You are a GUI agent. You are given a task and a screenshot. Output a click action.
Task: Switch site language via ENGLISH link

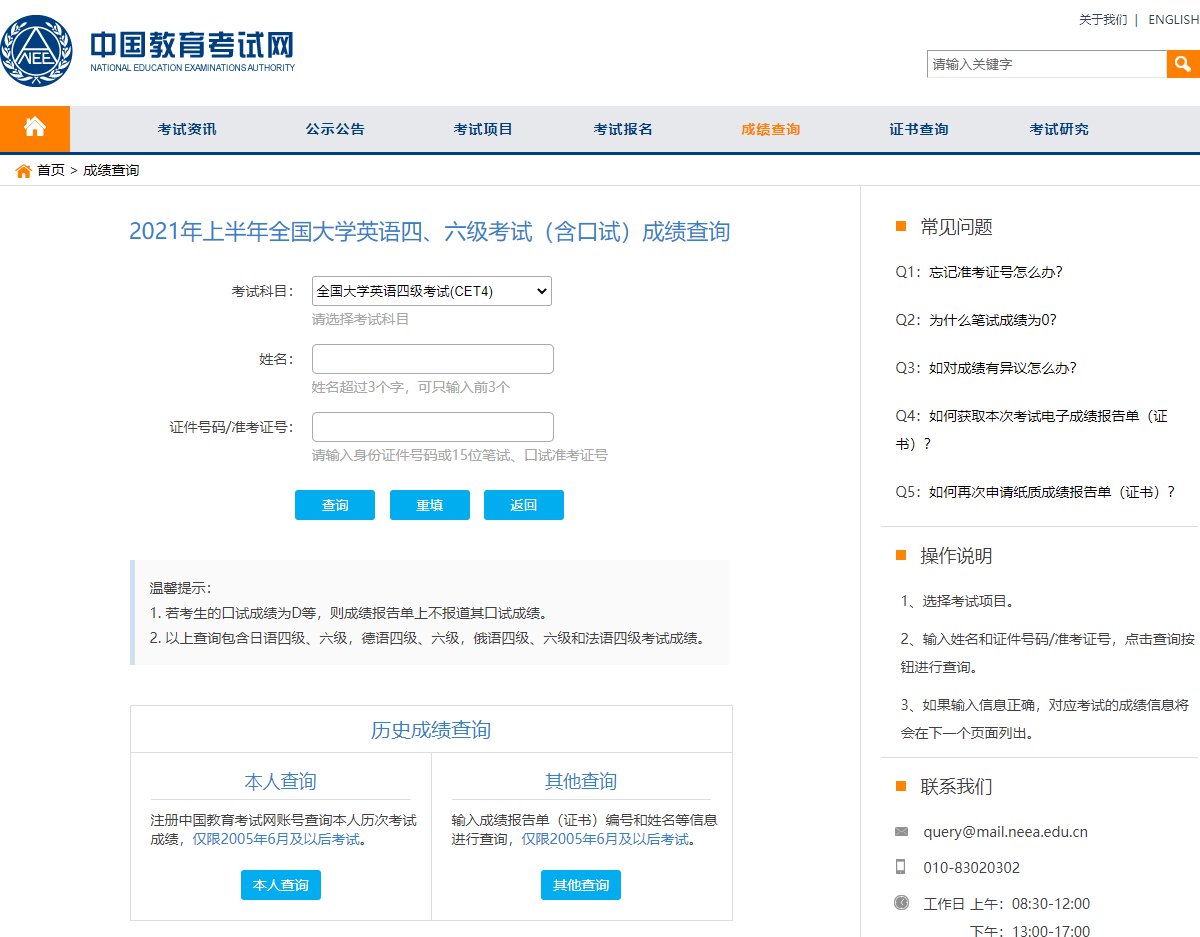click(1173, 20)
